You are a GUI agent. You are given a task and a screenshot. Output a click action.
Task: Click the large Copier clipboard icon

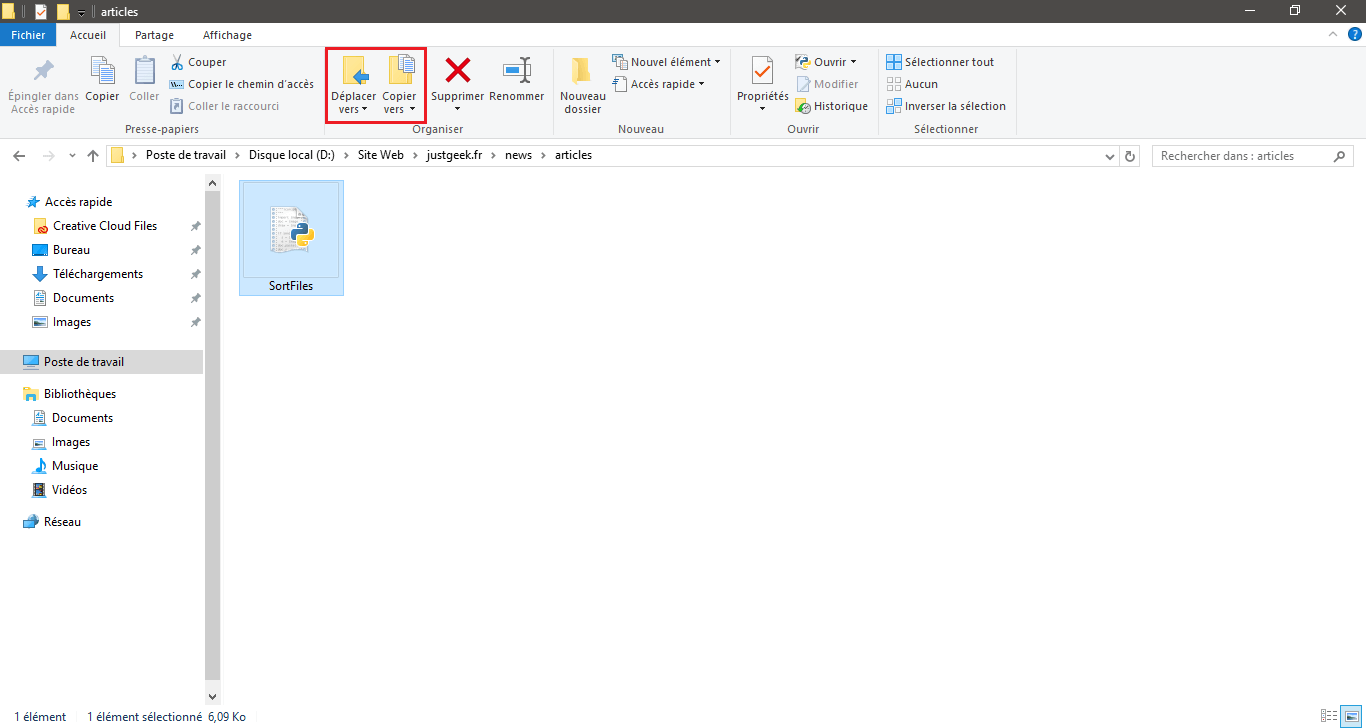102,71
